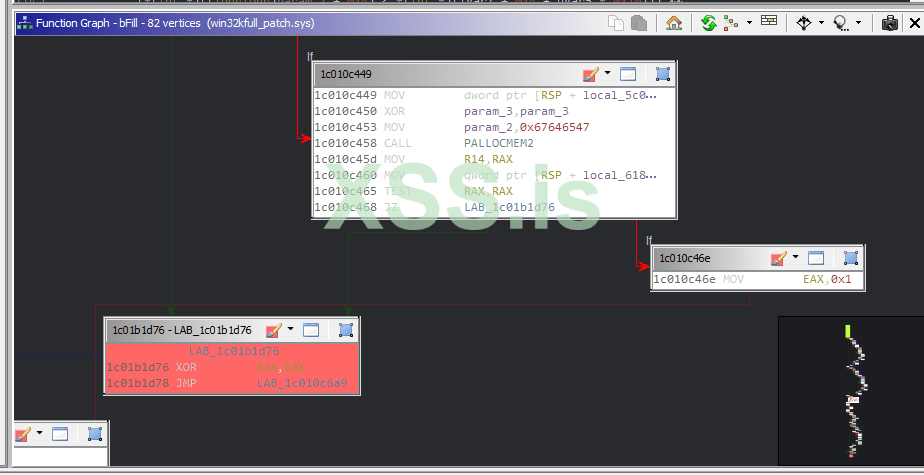924x475 pixels.
Task: Set background color for block 1c010c46e
Action: click(x=779, y=258)
